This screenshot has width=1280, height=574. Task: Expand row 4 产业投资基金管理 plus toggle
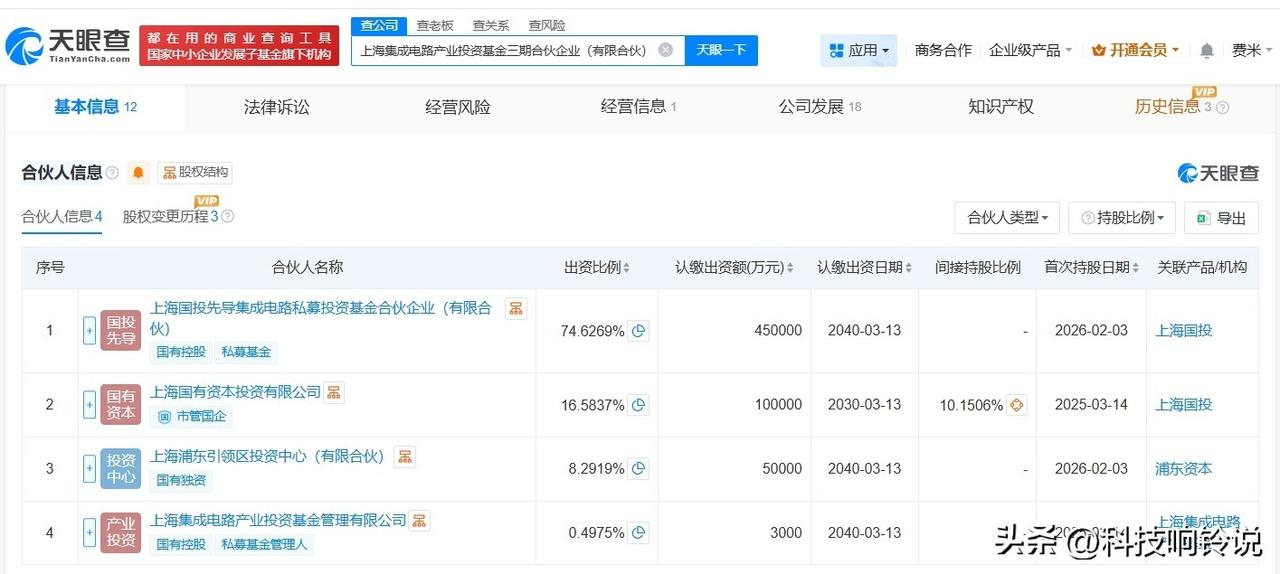point(89,532)
